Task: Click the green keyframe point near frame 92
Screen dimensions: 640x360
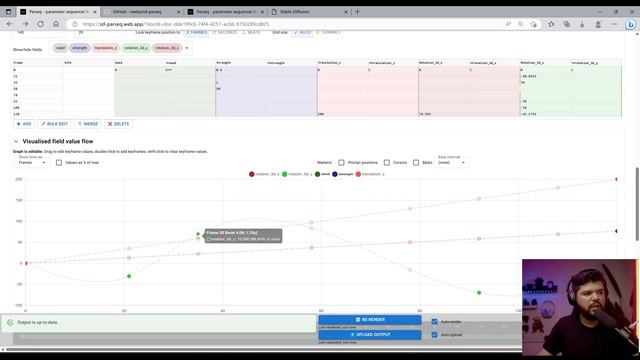Action: 479,293
